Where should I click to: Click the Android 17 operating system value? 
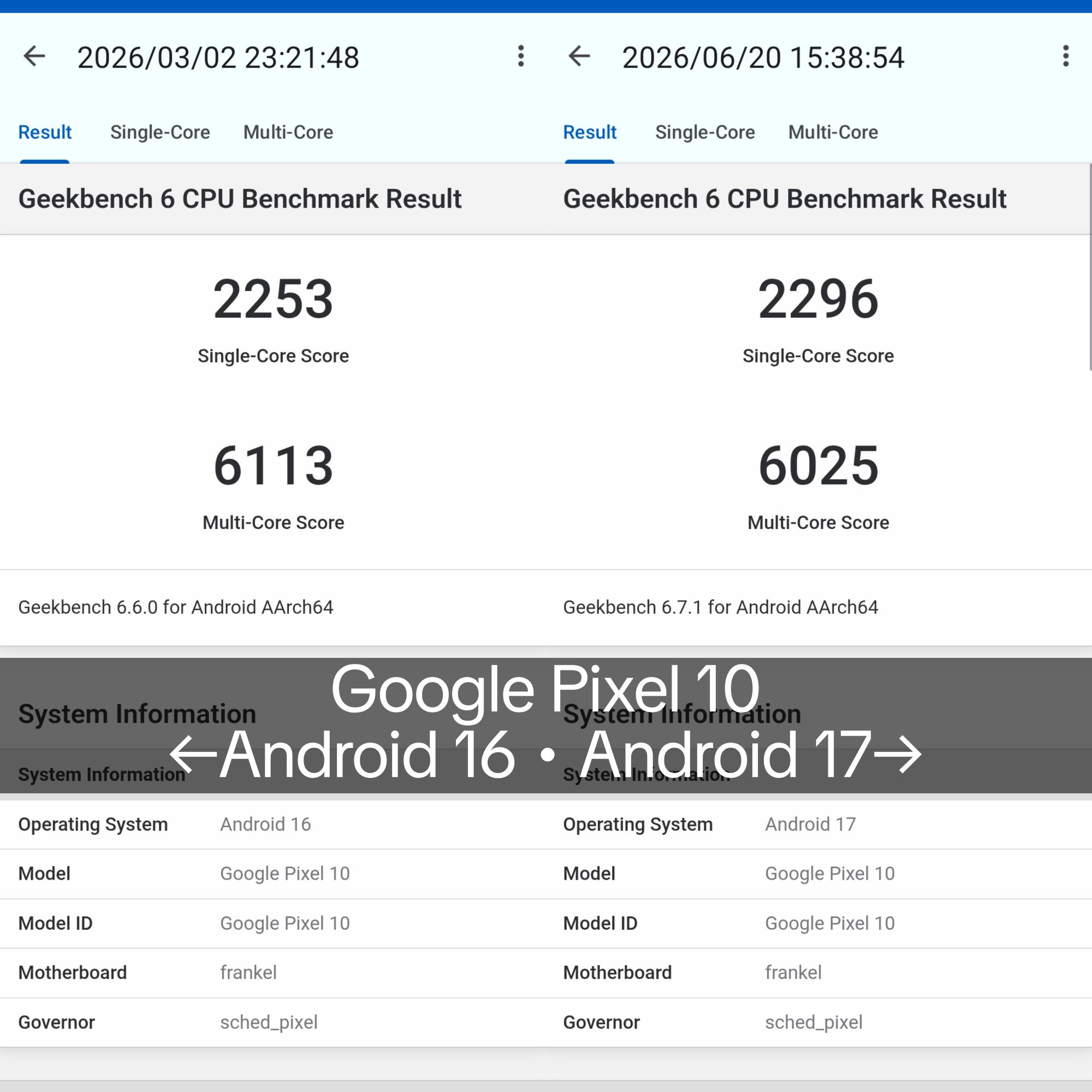tap(810, 824)
